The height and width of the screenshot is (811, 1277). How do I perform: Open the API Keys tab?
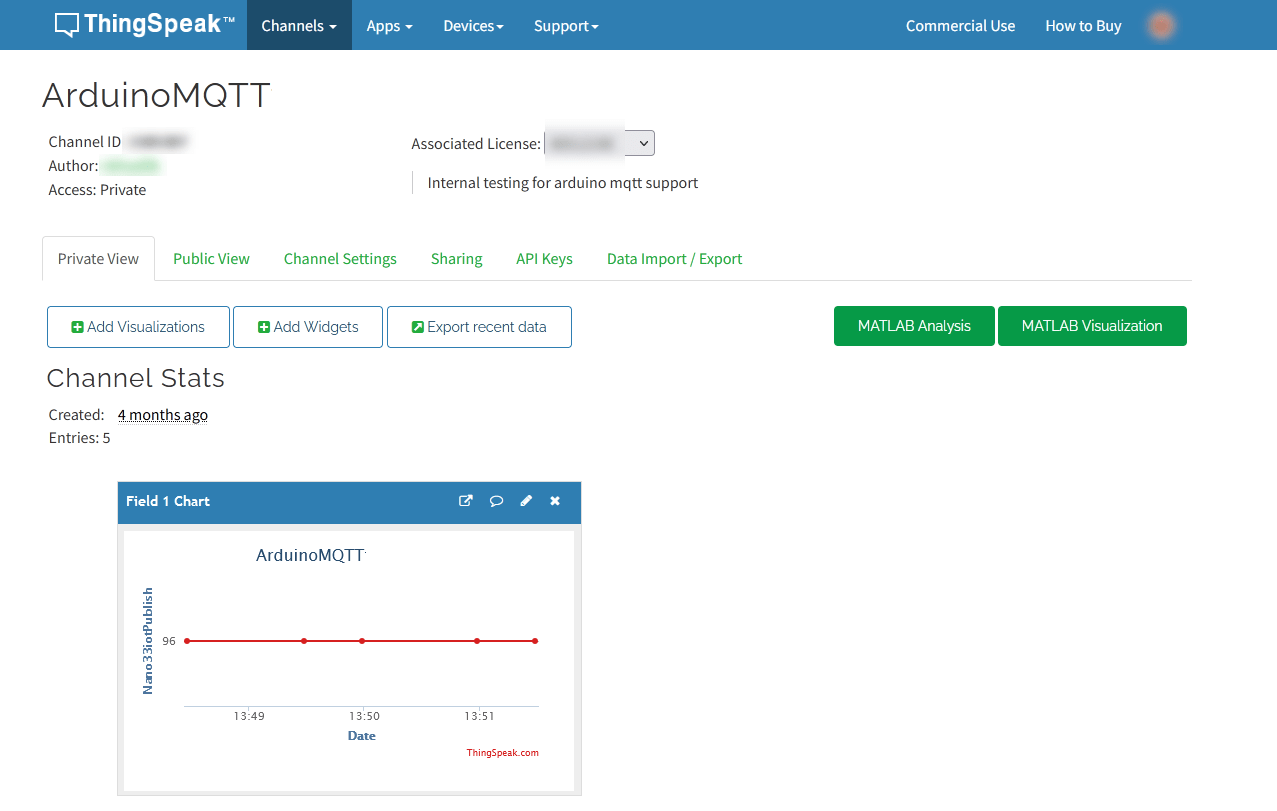(x=544, y=258)
